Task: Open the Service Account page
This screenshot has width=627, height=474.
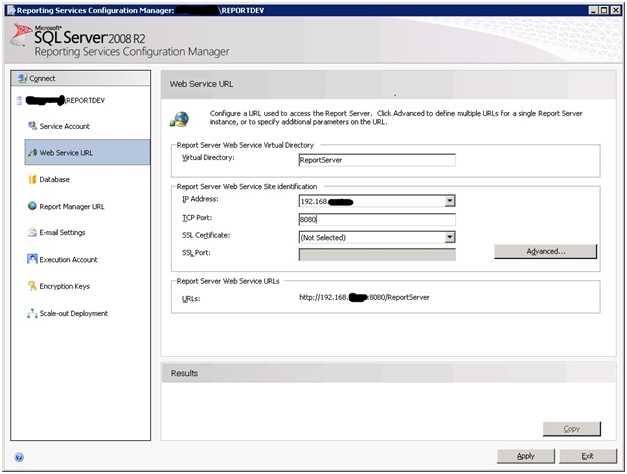Action: 64,126
